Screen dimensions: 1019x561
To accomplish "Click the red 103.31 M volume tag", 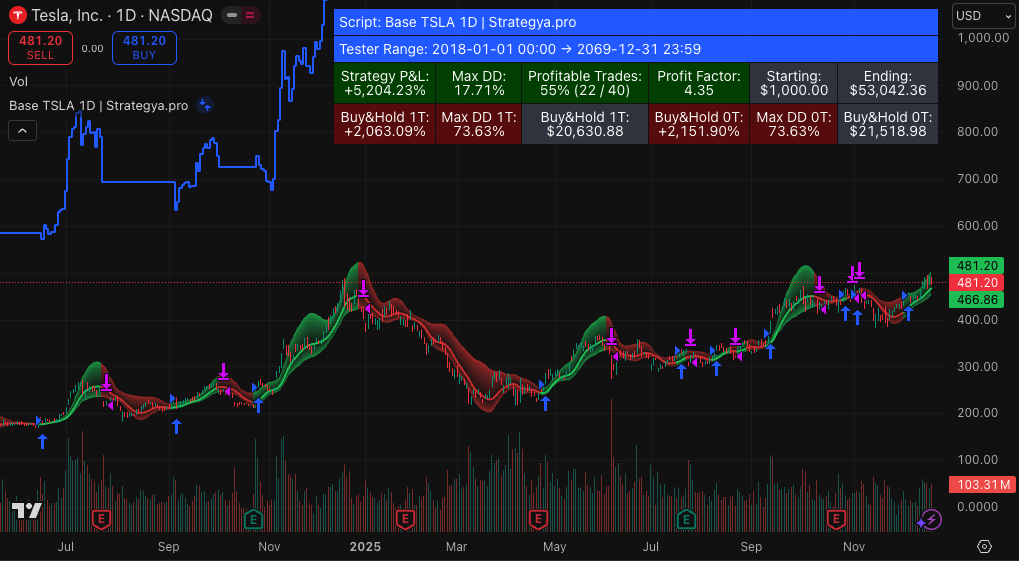I will click(982, 484).
